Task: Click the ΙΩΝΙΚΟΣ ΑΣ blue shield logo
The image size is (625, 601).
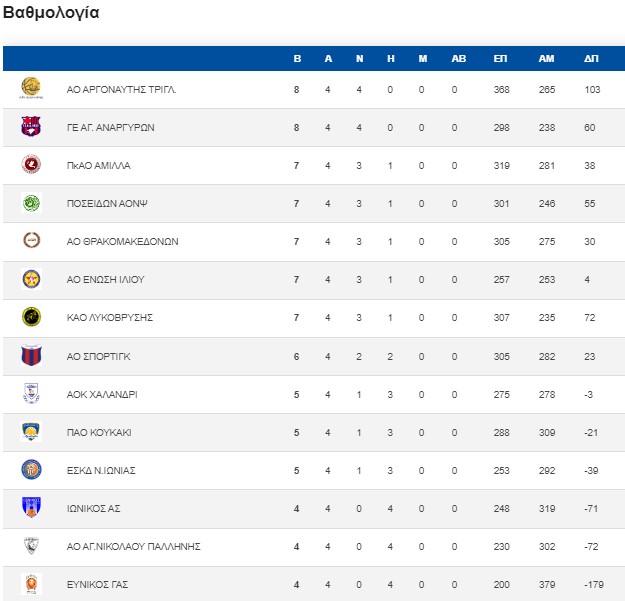Action: [x=31, y=507]
